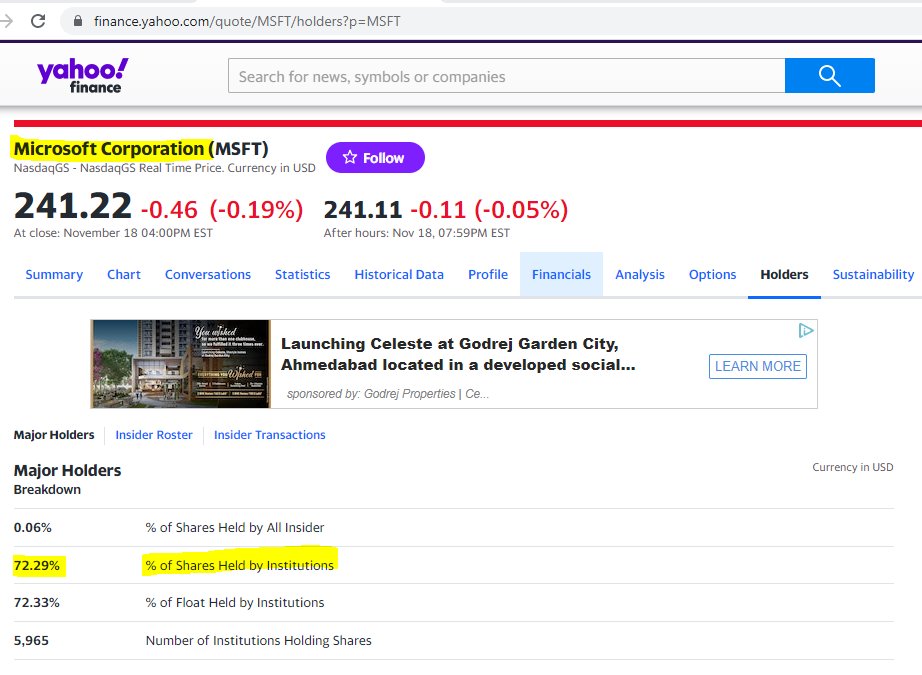Open the Statistics tab
Viewport: 922px width, 675px height.
(x=302, y=275)
